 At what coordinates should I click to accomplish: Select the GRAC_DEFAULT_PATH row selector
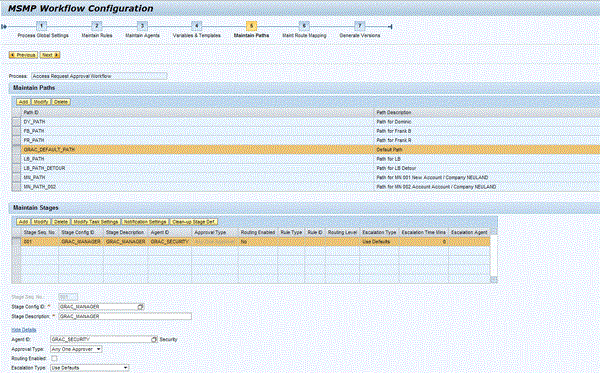coord(16,150)
